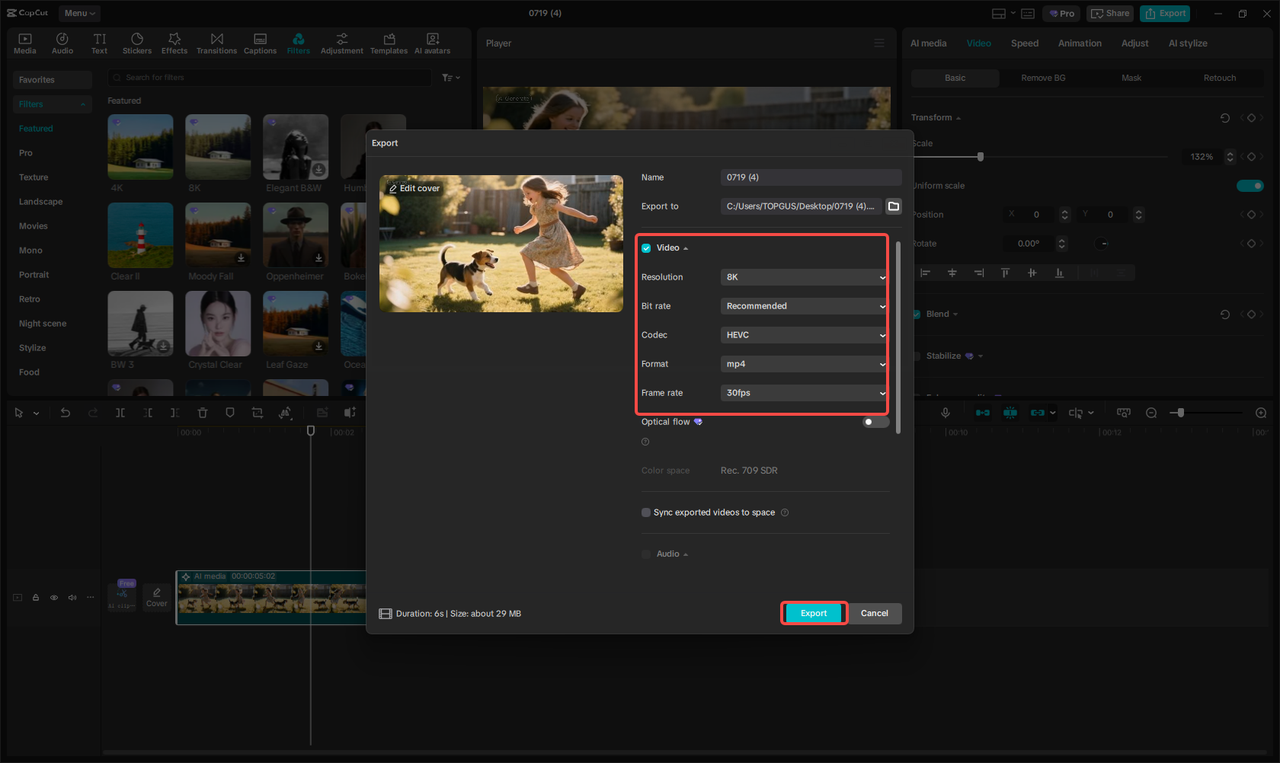Screen dimensions: 1280x763
Task: Enable the Optical flow toggle
Action: click(873, 422)
